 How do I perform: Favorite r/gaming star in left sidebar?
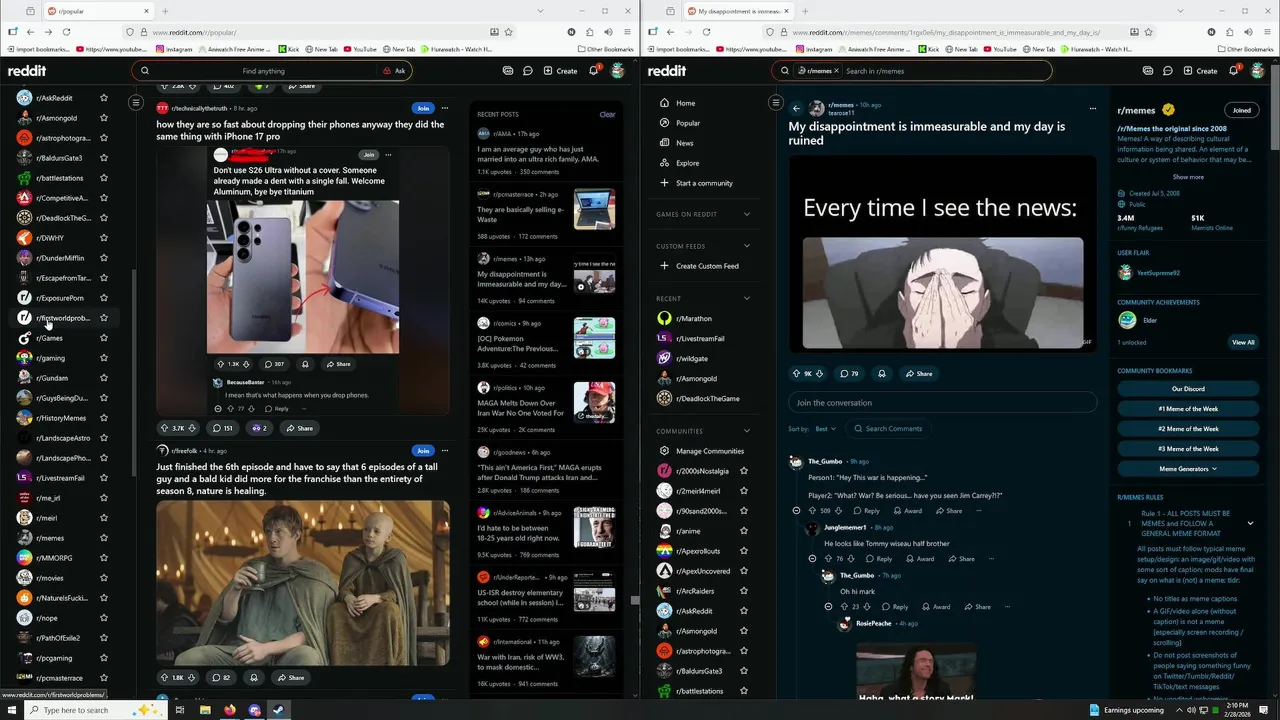pos(103,358)
